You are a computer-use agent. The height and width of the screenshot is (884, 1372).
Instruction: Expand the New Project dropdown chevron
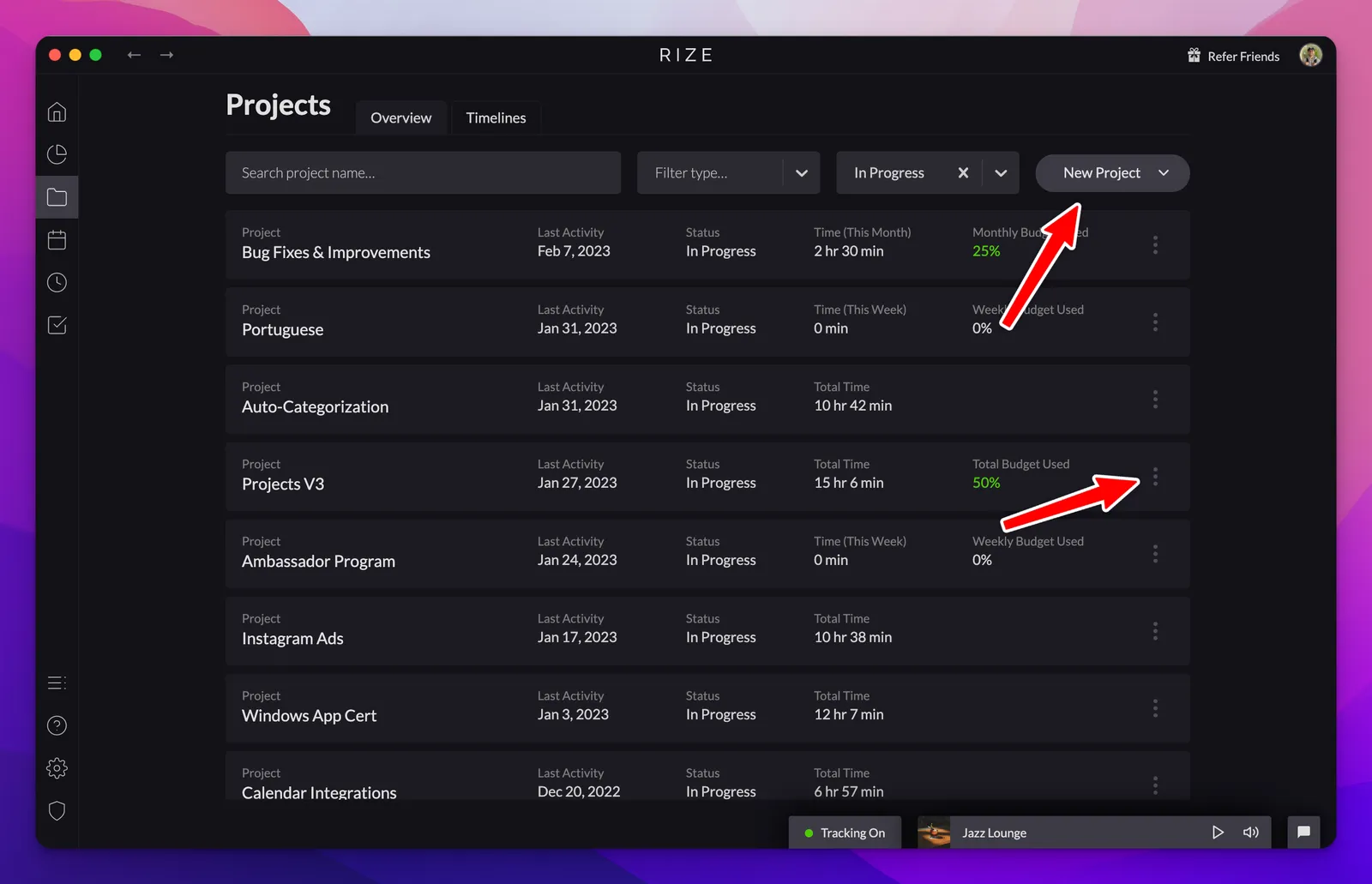tap(1164, 172)
